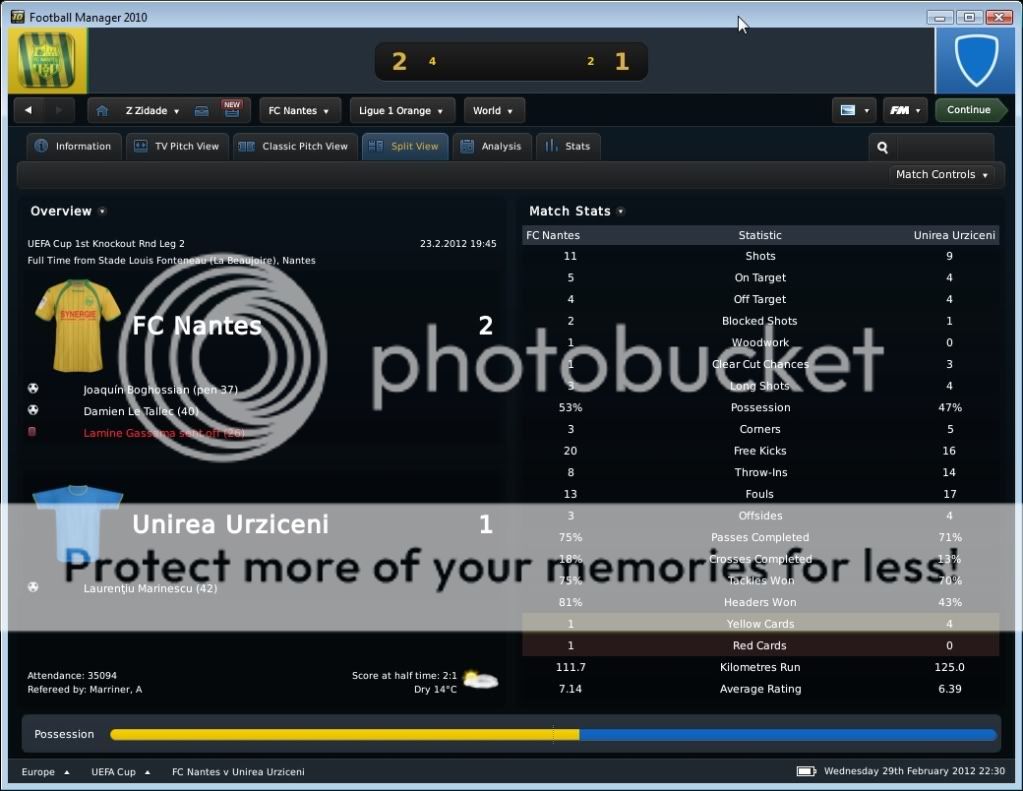The width and height of the screenshot is (1023, 791).
Task: Expand the World menu
Action: coord(493,111)
